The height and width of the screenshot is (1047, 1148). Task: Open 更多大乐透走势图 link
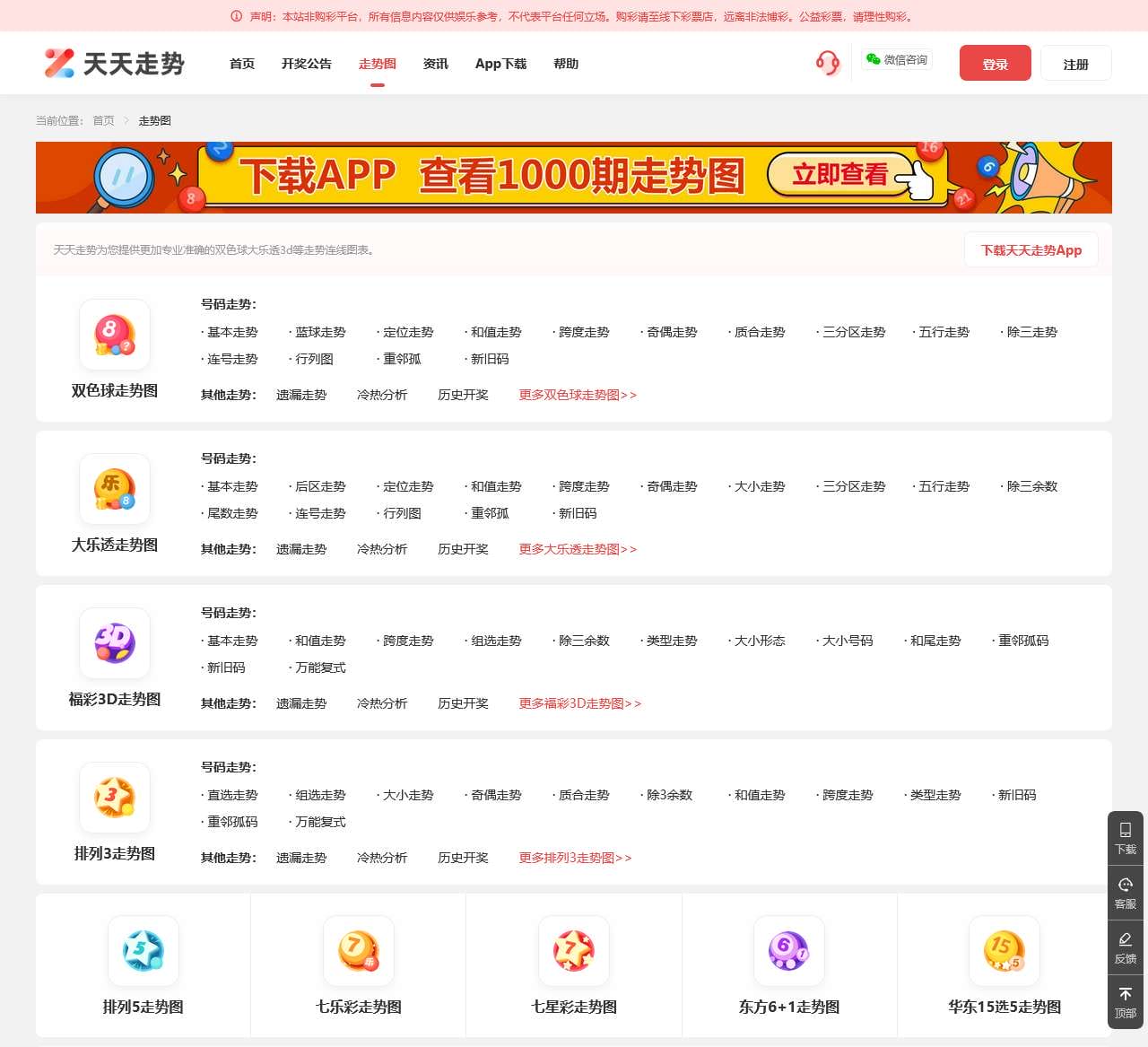pyautogui.click(x=578, y=549)
